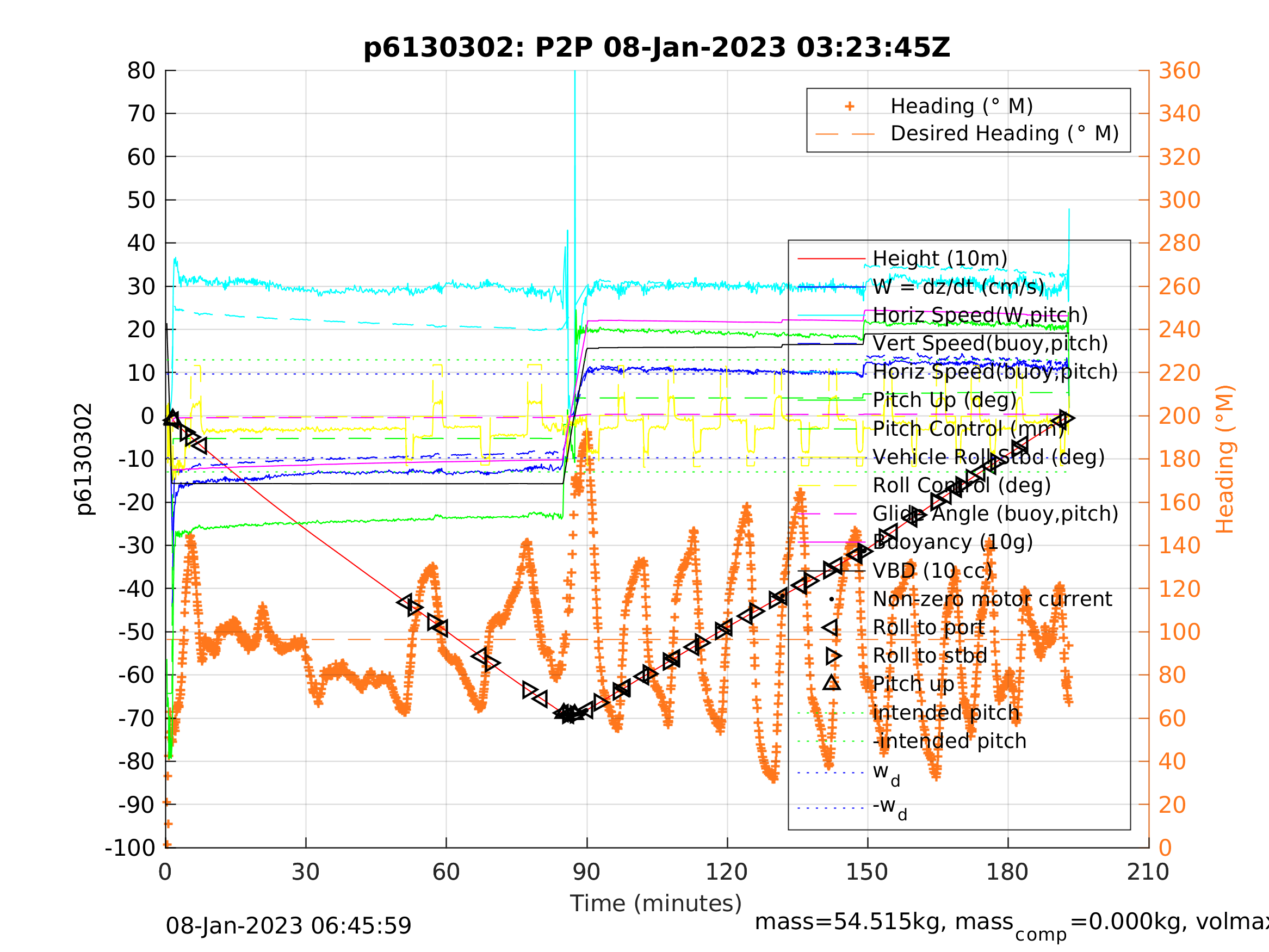Screen dimensions: 1269x952
Task: Click the right-pointing triangle for Roll to stbd
Action: (x=833, y=656)
